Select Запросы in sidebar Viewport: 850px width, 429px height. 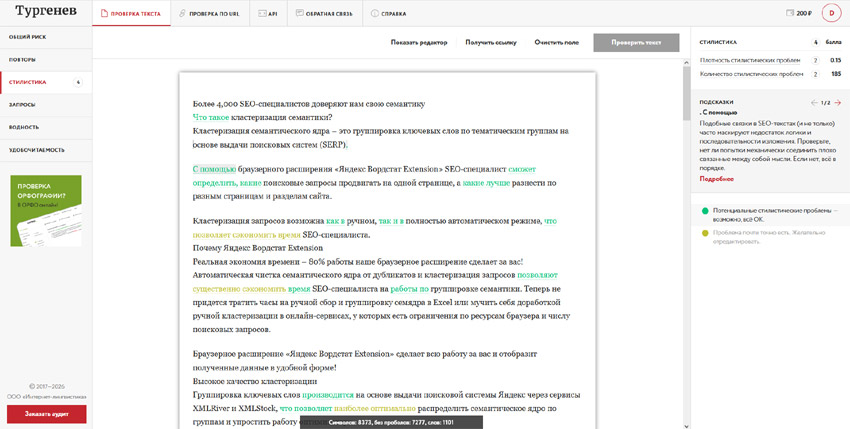tap(46, 105)
